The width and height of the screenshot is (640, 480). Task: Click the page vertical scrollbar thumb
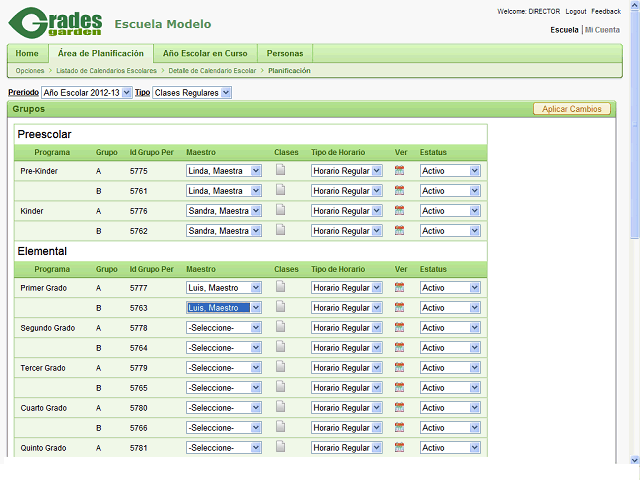635,124
